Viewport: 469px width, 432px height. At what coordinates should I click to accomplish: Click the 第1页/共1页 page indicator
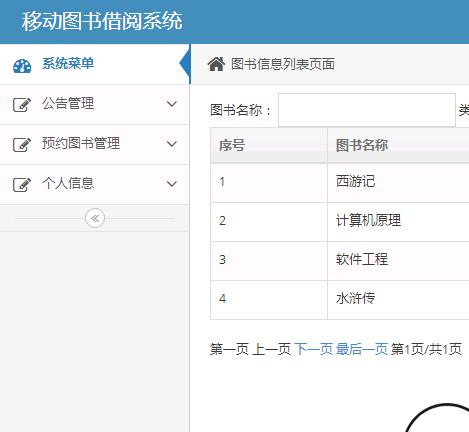[426, 349]
